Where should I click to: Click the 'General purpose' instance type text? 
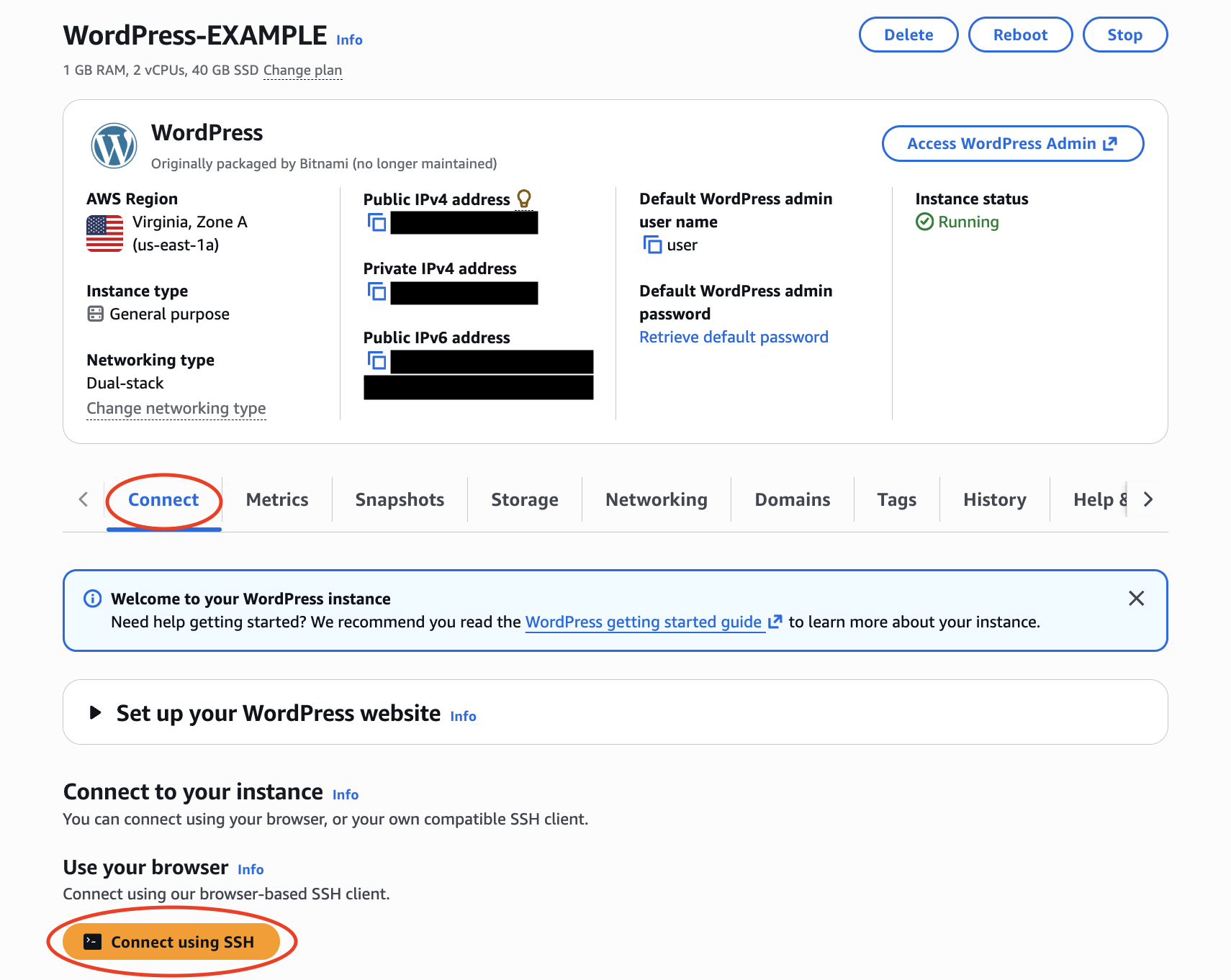point(169,314)
